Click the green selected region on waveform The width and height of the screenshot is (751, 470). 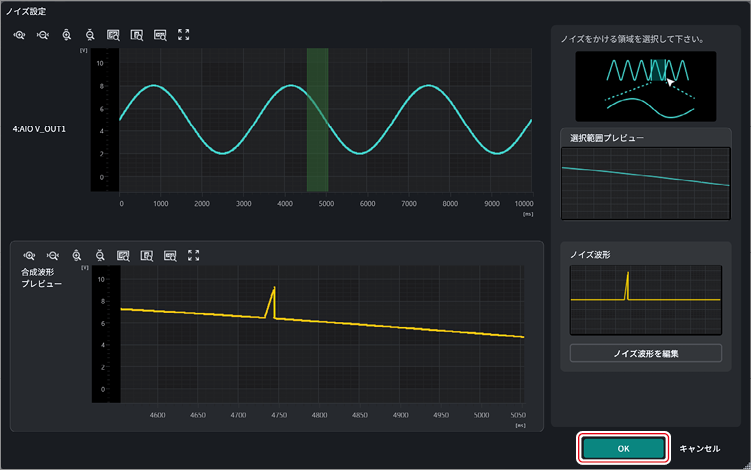(x=318, y=120)
